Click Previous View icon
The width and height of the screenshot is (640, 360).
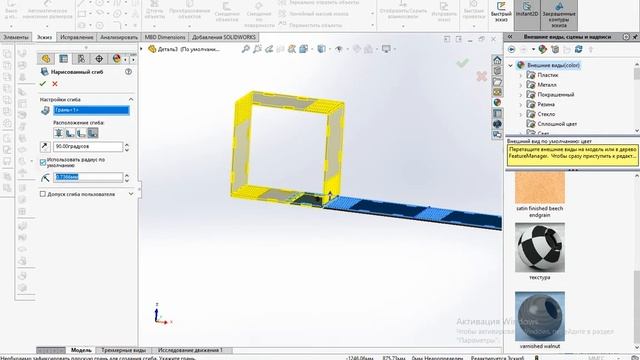click(x=269, y=49)
